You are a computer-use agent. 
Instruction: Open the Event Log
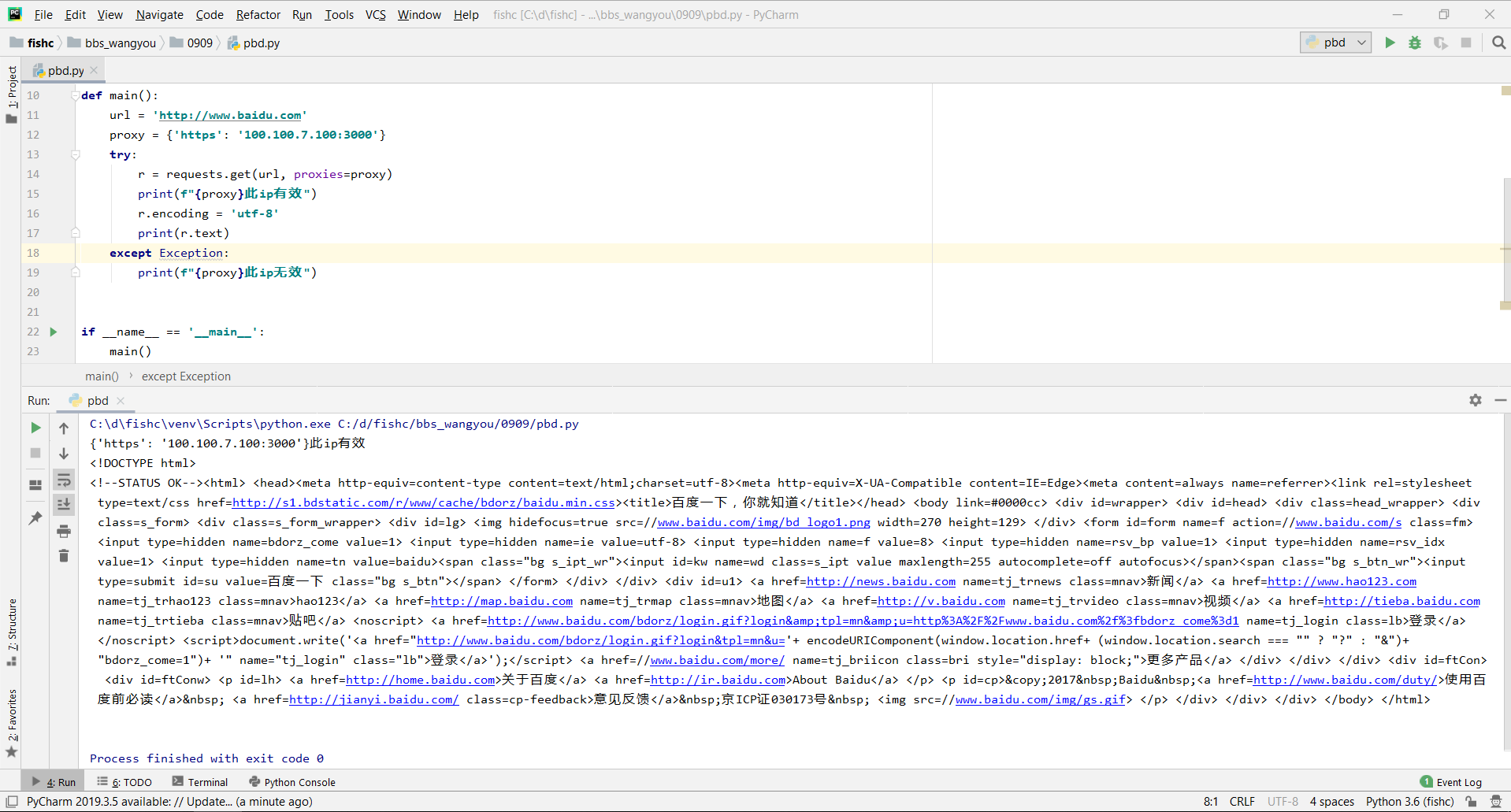pyautogui.click(x=1451, y=782)
